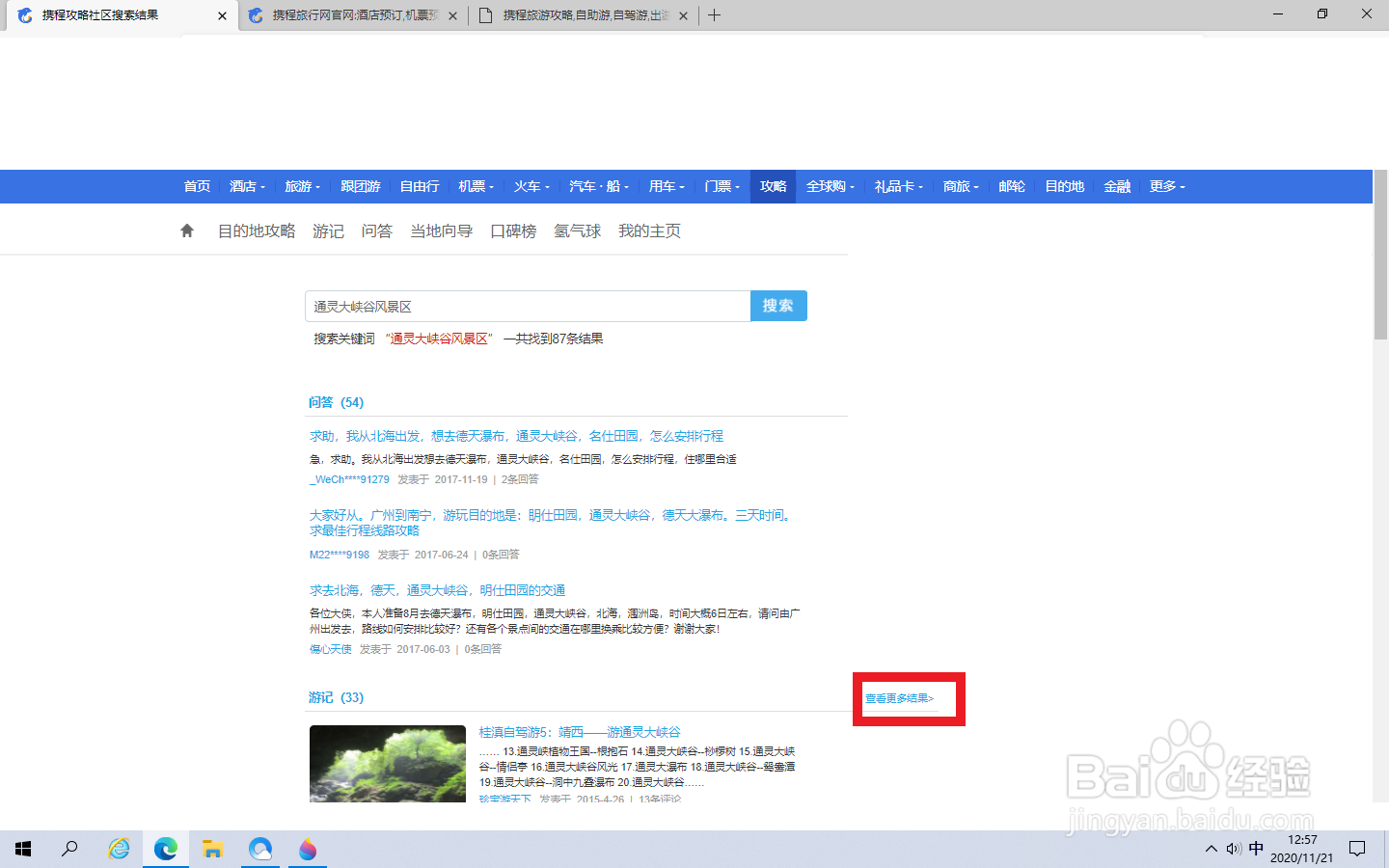
Task: Go to 首页 in the blue navbar
Action: coord(197,186)
